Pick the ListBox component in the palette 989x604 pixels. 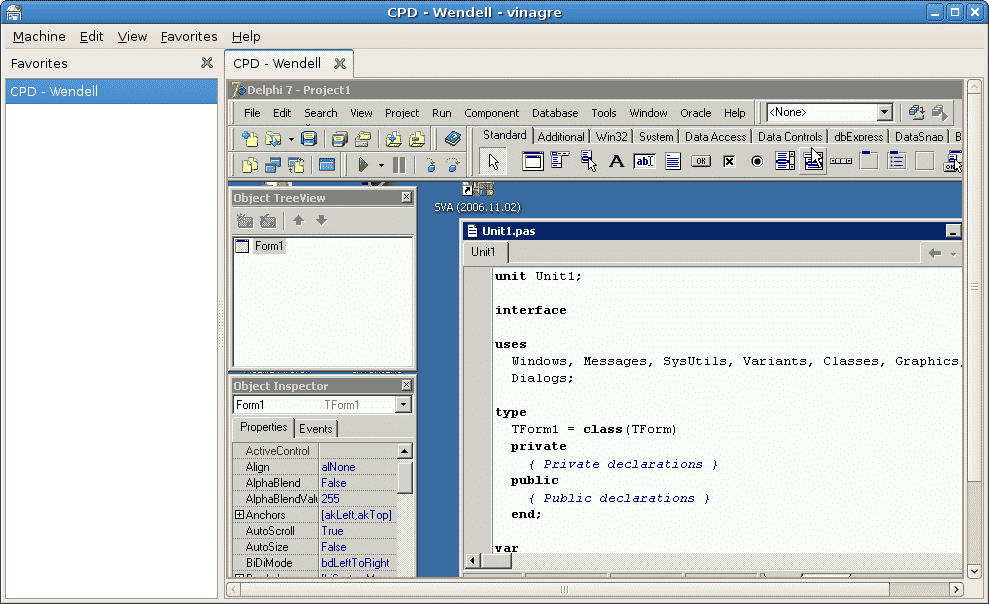pos(785,161)
